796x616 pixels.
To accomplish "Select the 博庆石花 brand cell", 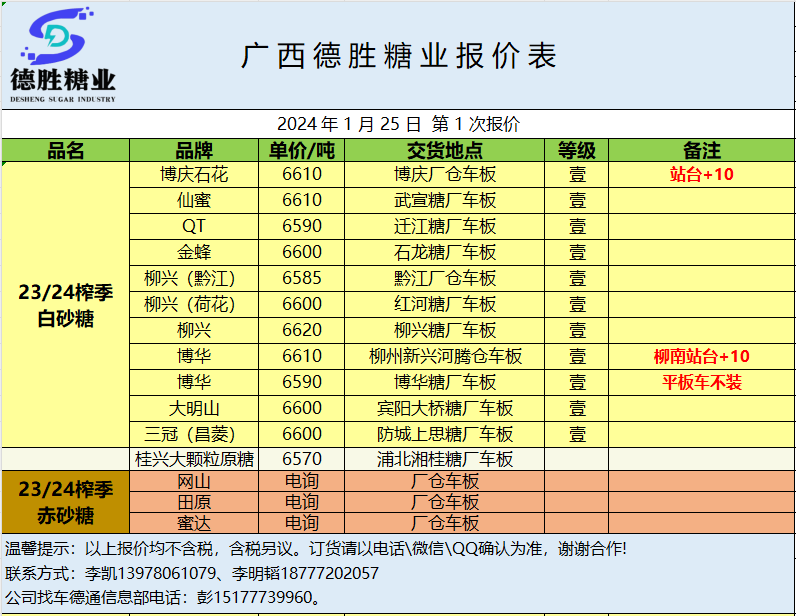I will pos(193,175).
